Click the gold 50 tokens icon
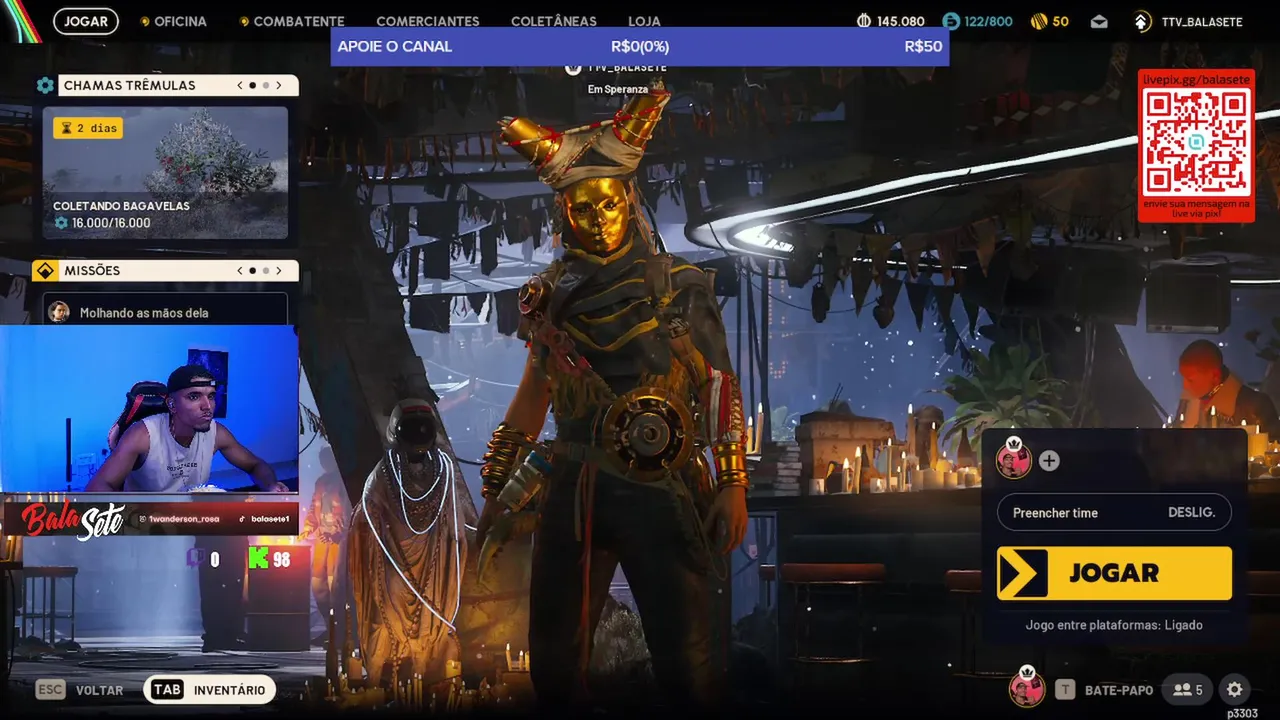The height and width of the screenshot is (720, 1280). 1039,21
